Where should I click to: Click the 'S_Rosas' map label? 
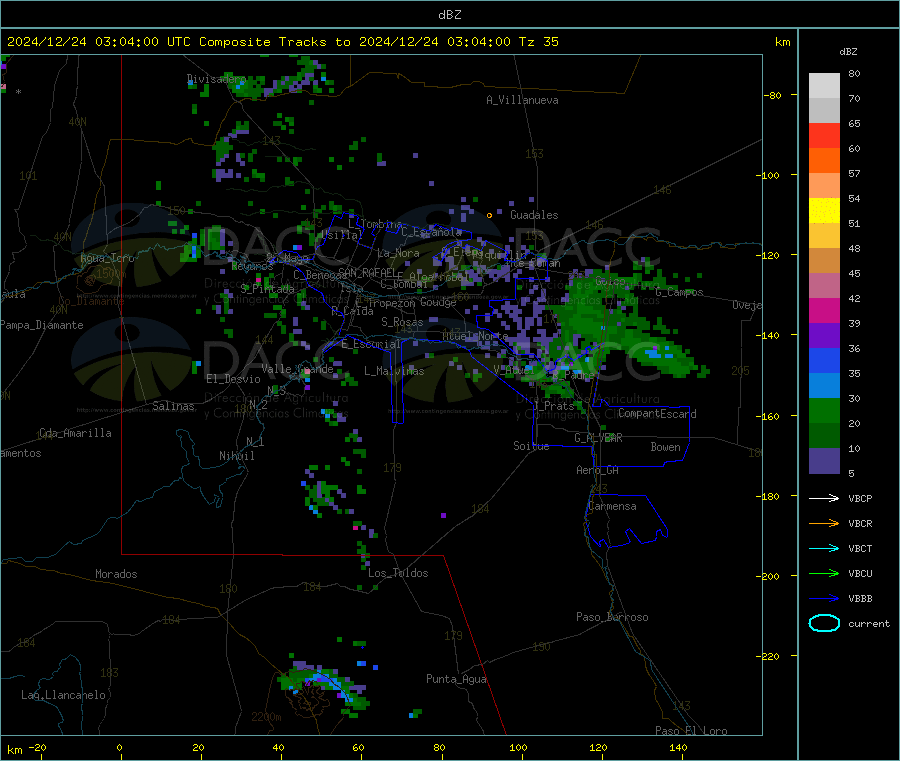(x=402, y=322)
